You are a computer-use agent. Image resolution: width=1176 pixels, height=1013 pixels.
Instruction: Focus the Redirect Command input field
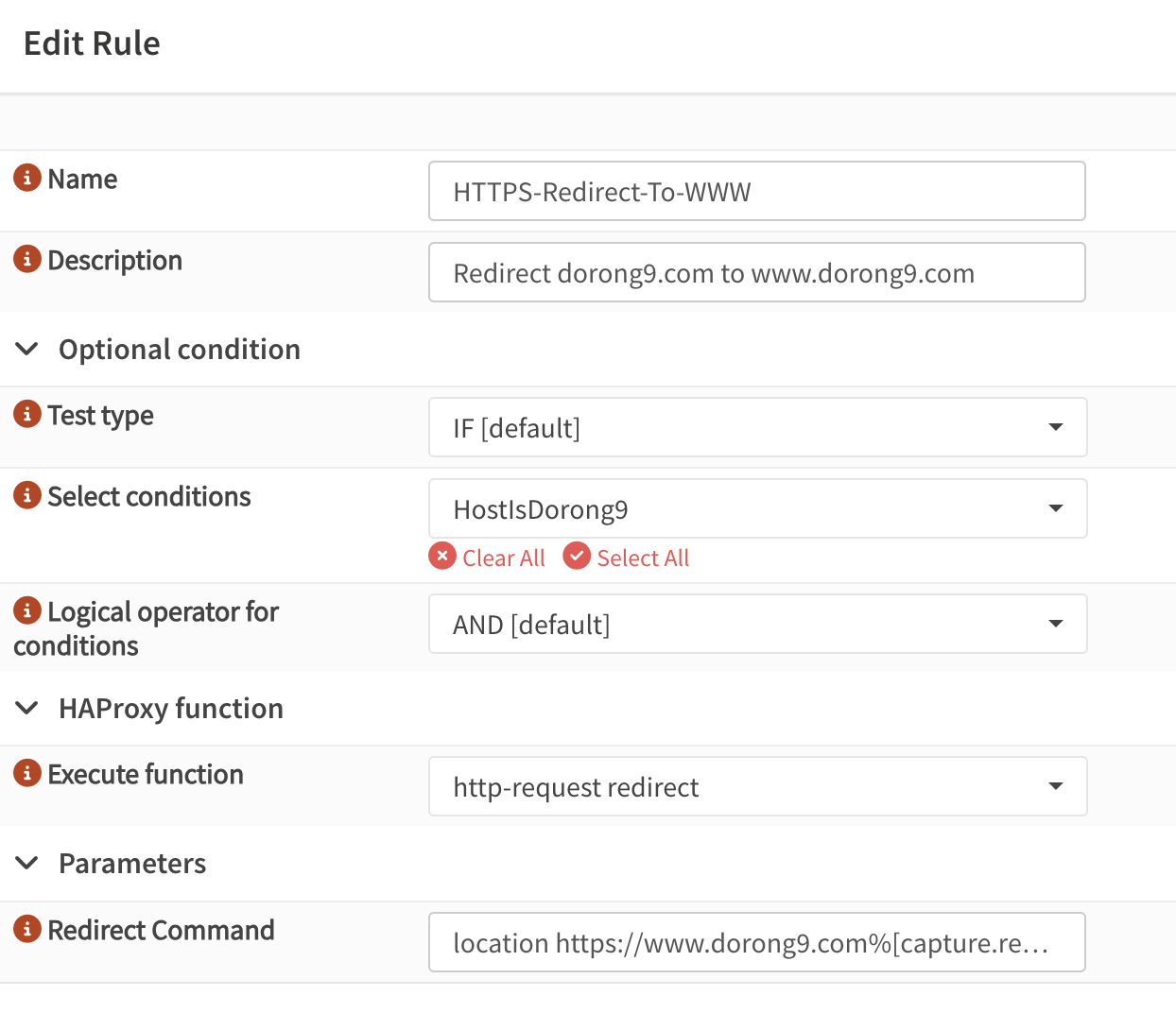pos(756,943)
